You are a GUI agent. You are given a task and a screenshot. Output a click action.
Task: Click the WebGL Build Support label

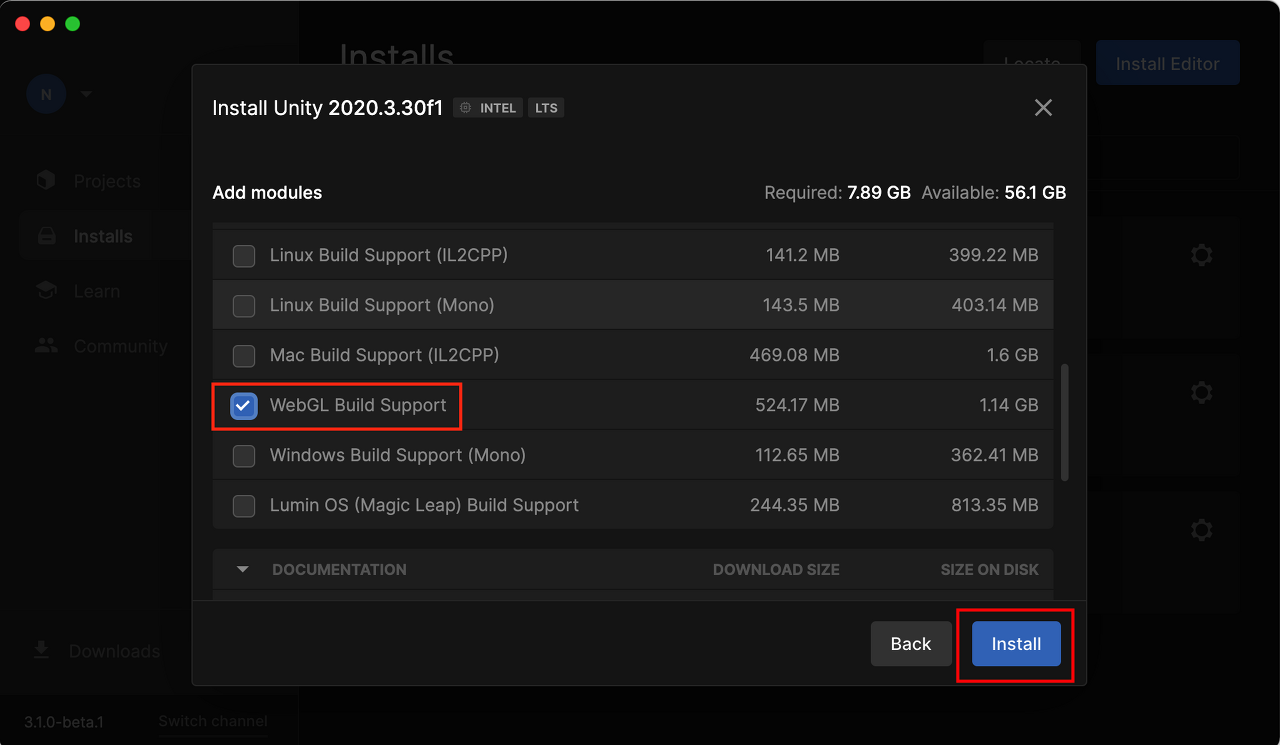pos(358,405)
